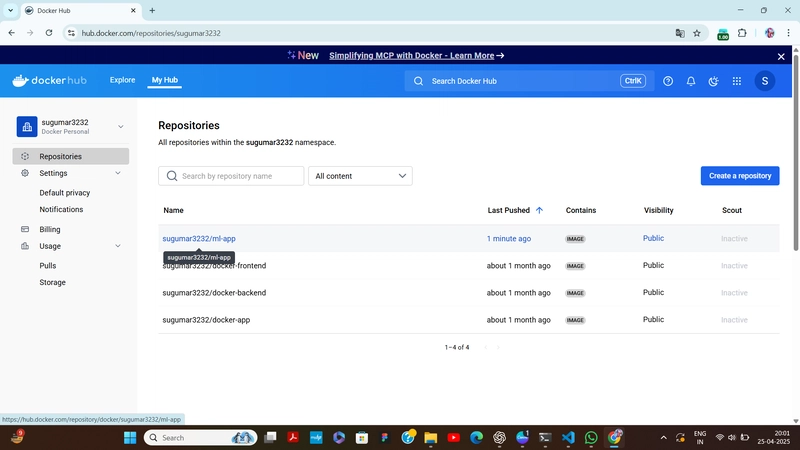Open the notifications bell icon
The image size is (800, 450).
tap(691, 81)
